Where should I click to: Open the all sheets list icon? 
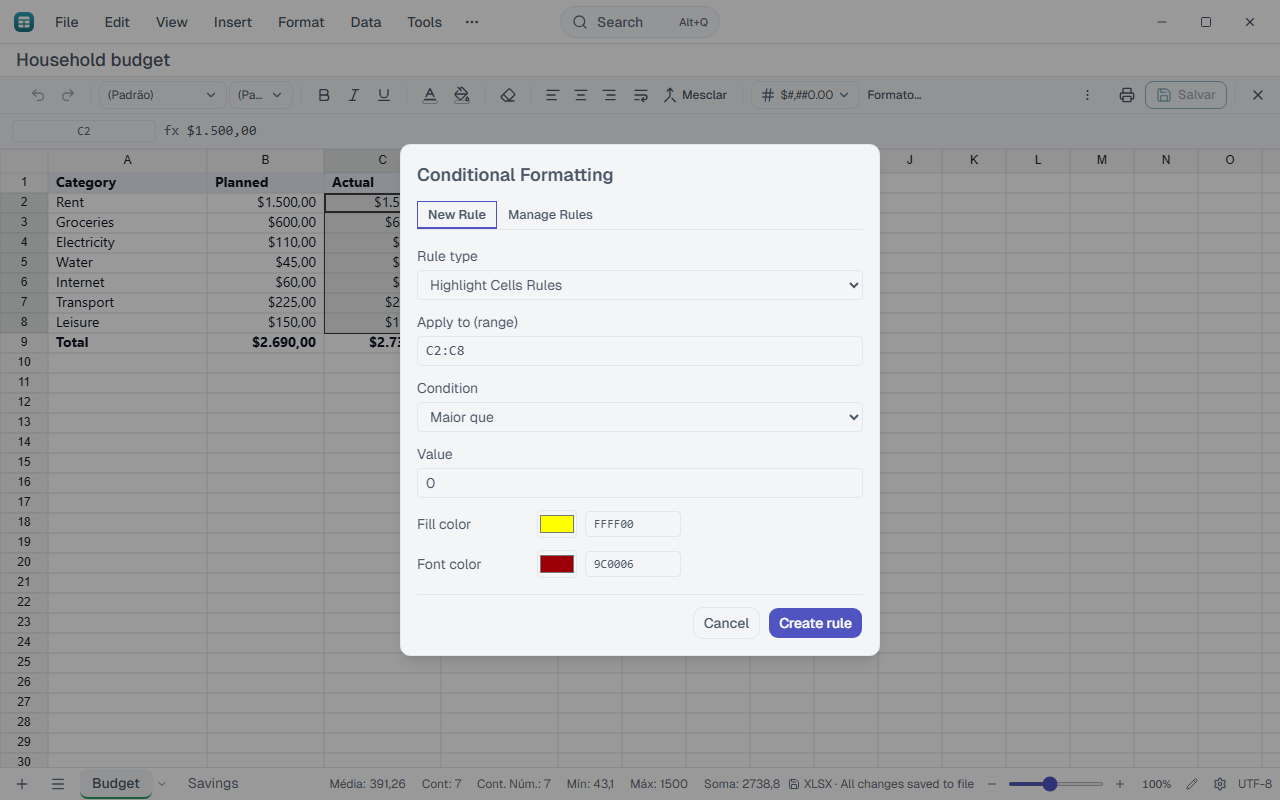(x=58, y=784)
